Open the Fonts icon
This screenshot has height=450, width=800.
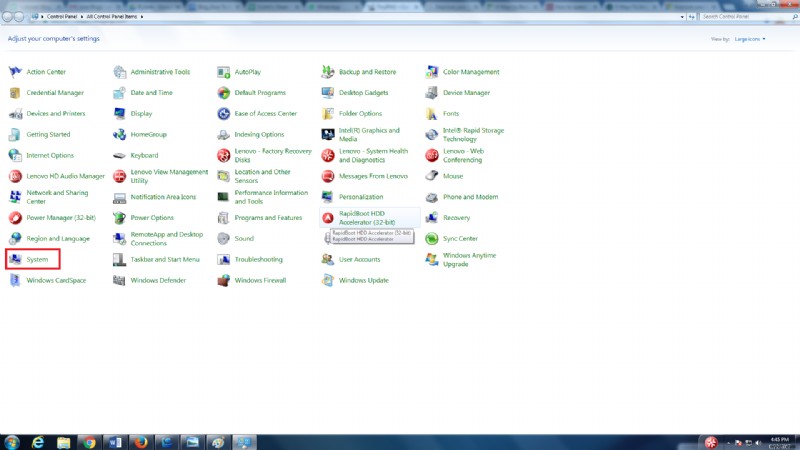(432, 114)
